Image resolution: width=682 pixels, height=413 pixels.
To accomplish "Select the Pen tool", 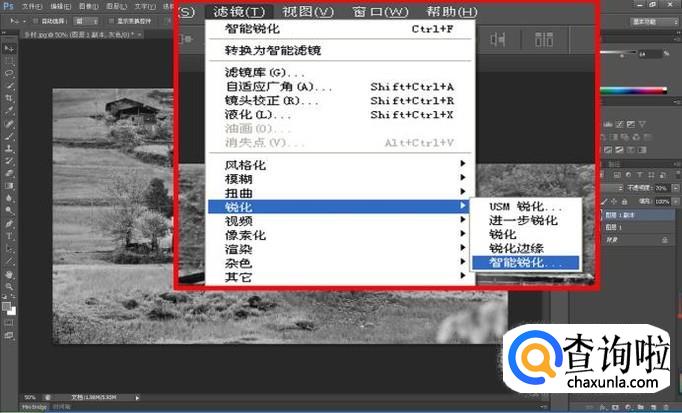I will point(9,224).
